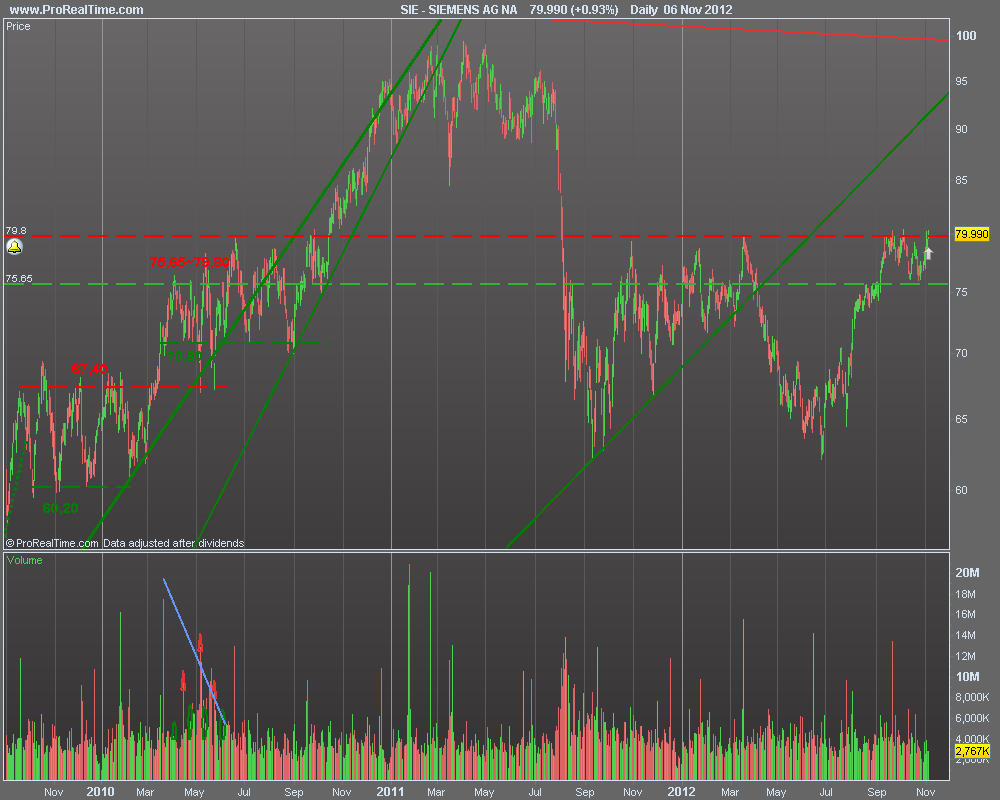The image size is (1000, 800).
Task: Click the 90 price axis label
Action: (961, 129)
